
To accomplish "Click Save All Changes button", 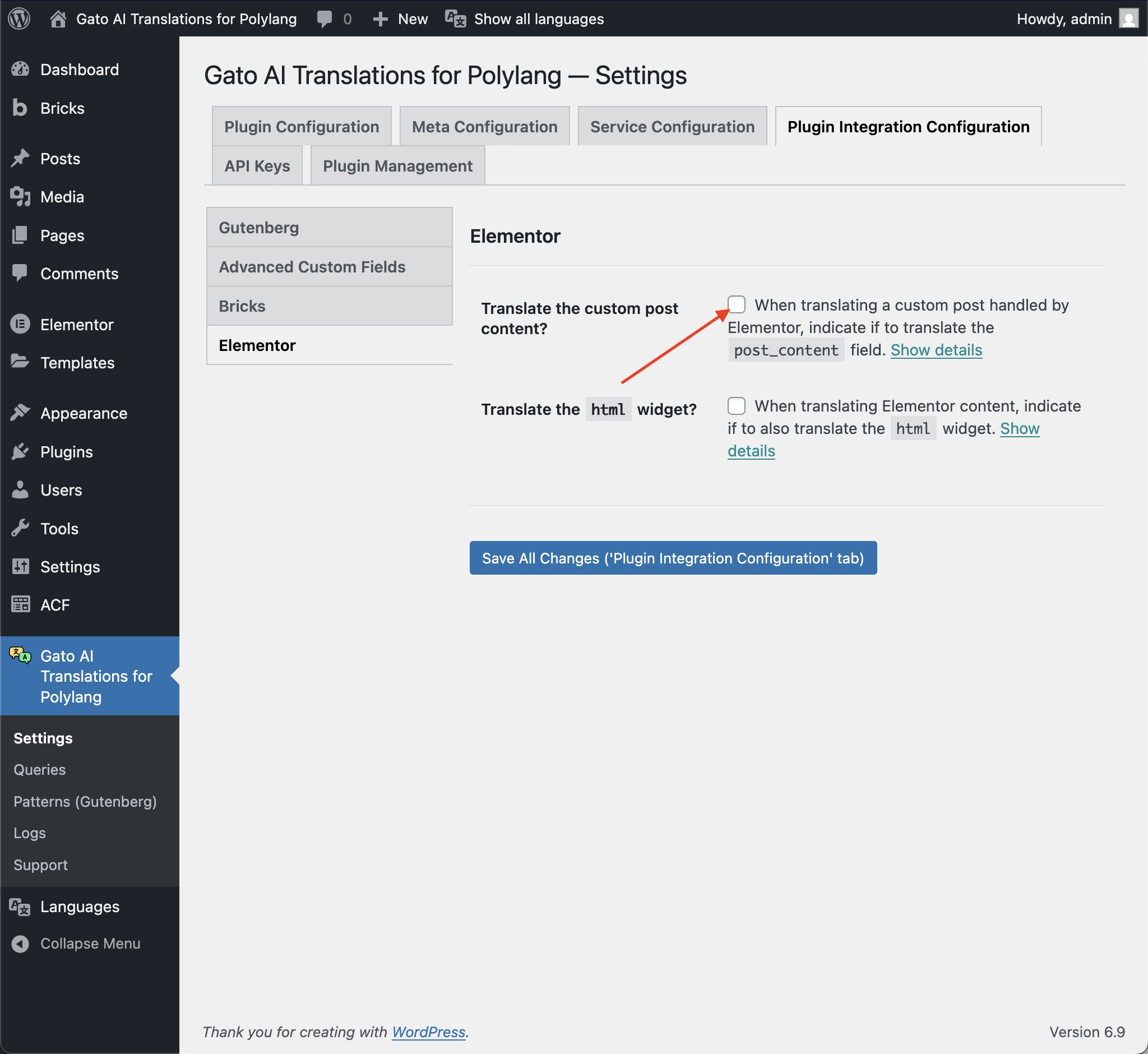I will [673, 558].
